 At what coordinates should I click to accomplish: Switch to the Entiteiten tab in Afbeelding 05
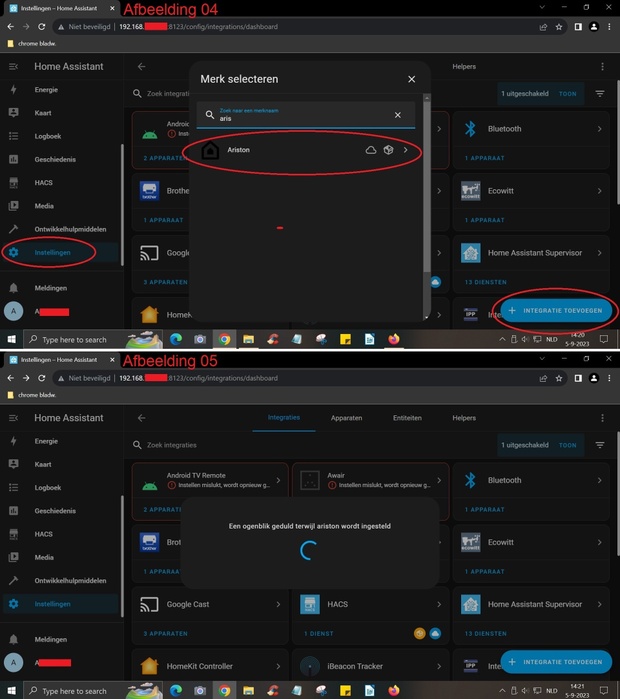tap(407, 418)
